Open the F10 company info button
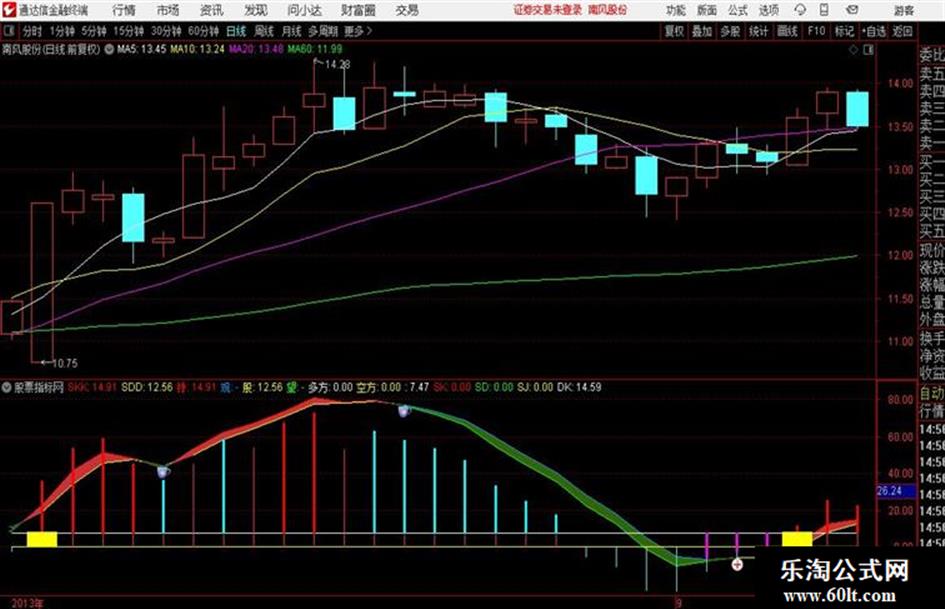 (816, 31)
